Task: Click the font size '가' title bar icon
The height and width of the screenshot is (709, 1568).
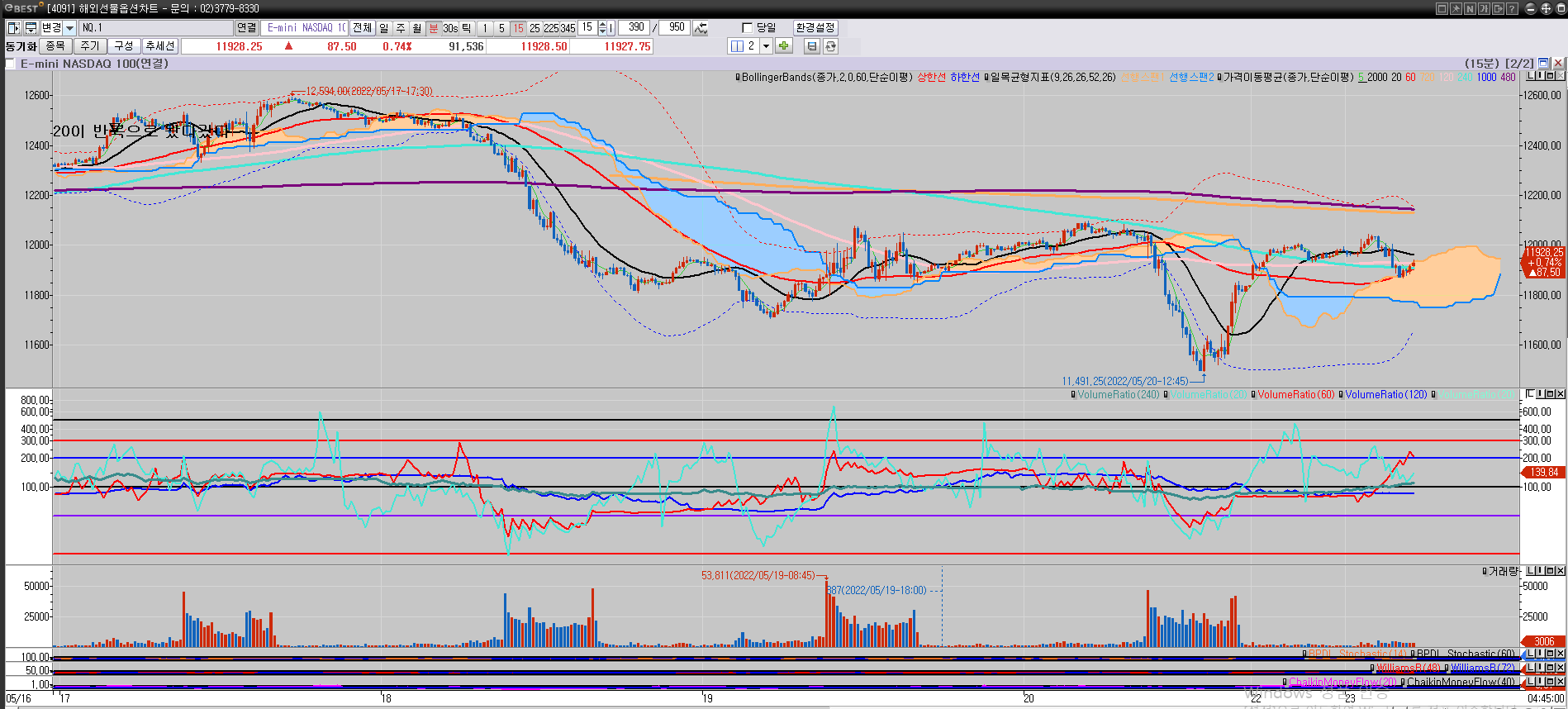Action: pyautogui.click(x=1484, y=8)
